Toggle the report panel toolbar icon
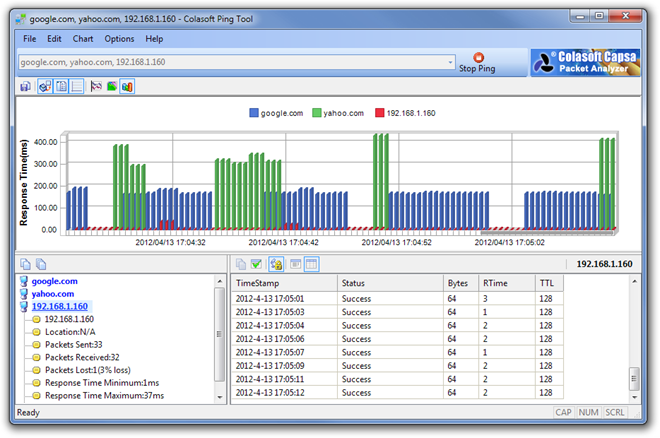Image resolution: width=660 pixels, height=438 pixels. click(61, 87)
